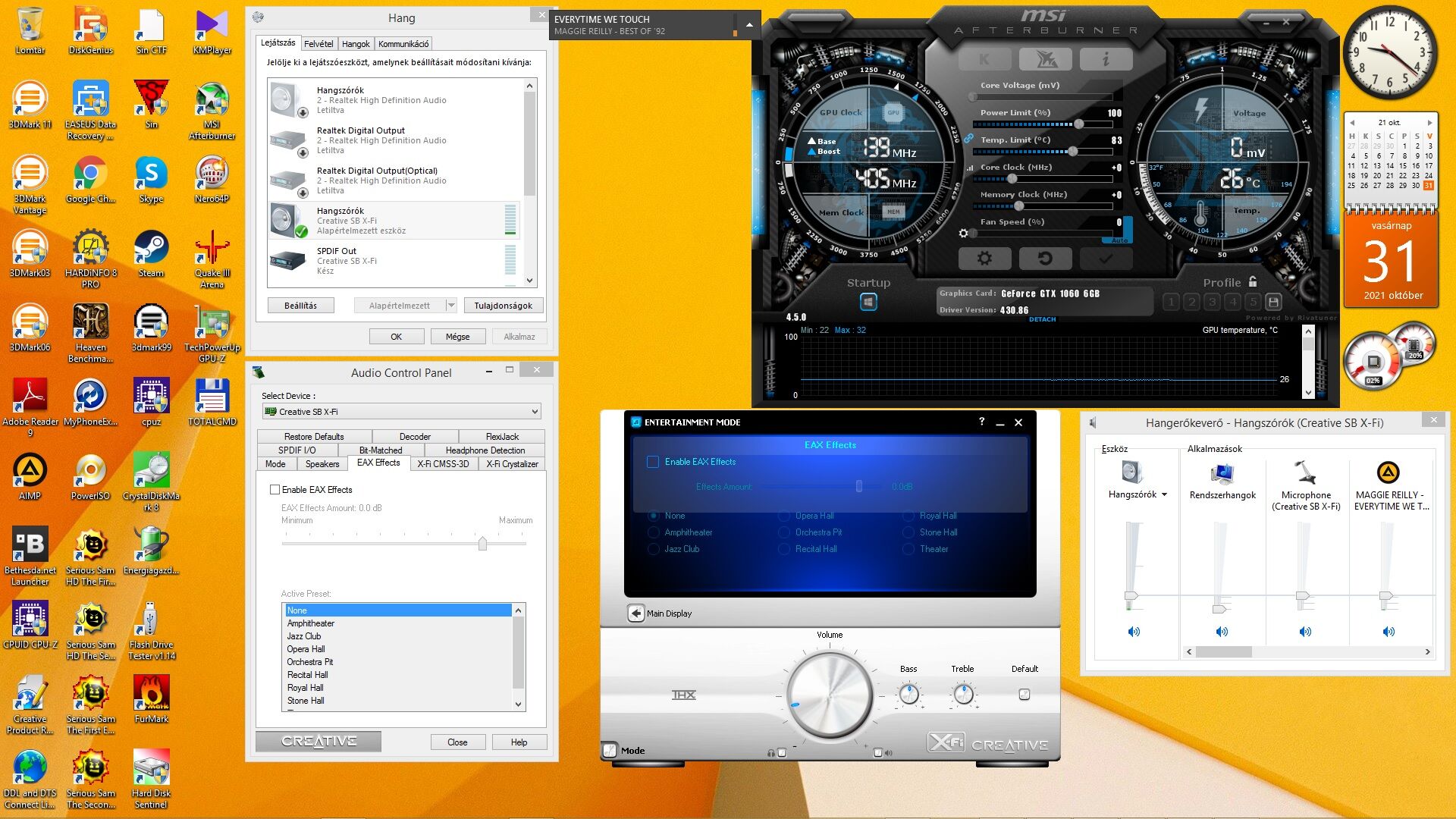This screenshot has height=819, width=1456.
Task: Open Steam desktop shortcut
Action: 151,255
